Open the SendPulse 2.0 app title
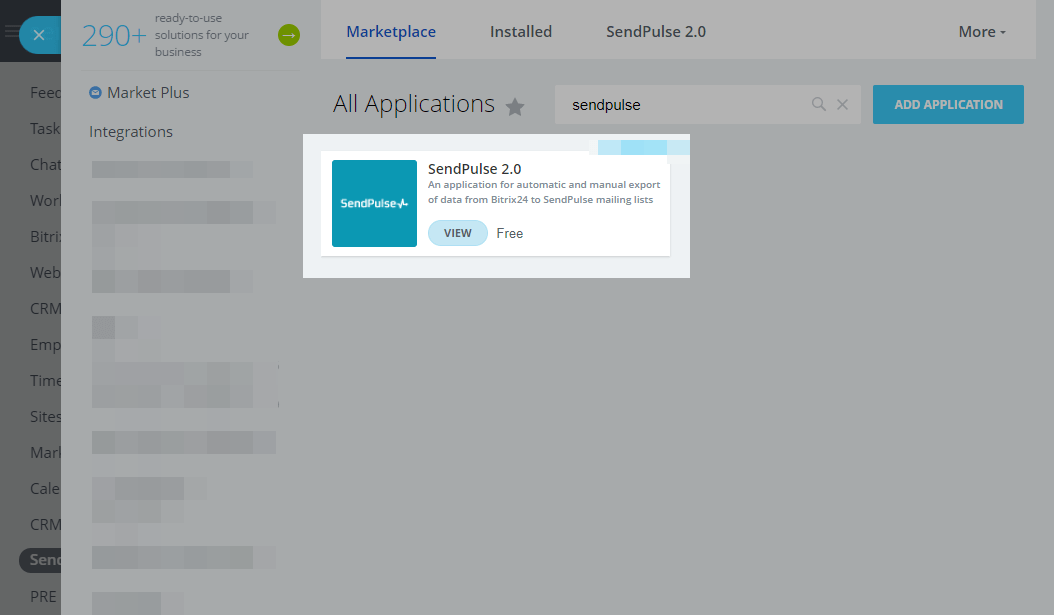Viewport: 1054px width, 615px height. pos(474,169)
